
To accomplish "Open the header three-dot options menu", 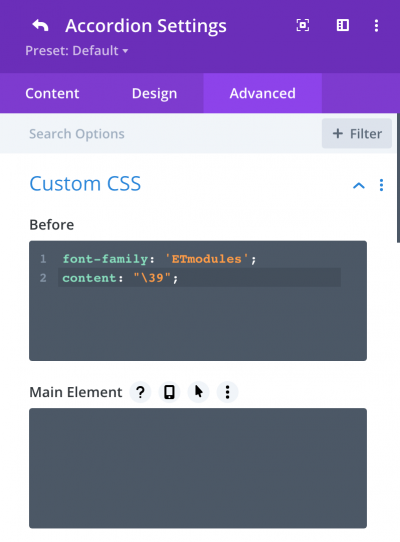I will 376,26.
